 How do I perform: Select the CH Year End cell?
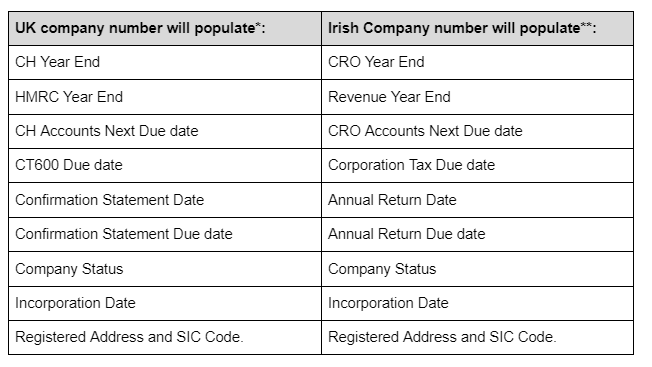coord(165,62)
